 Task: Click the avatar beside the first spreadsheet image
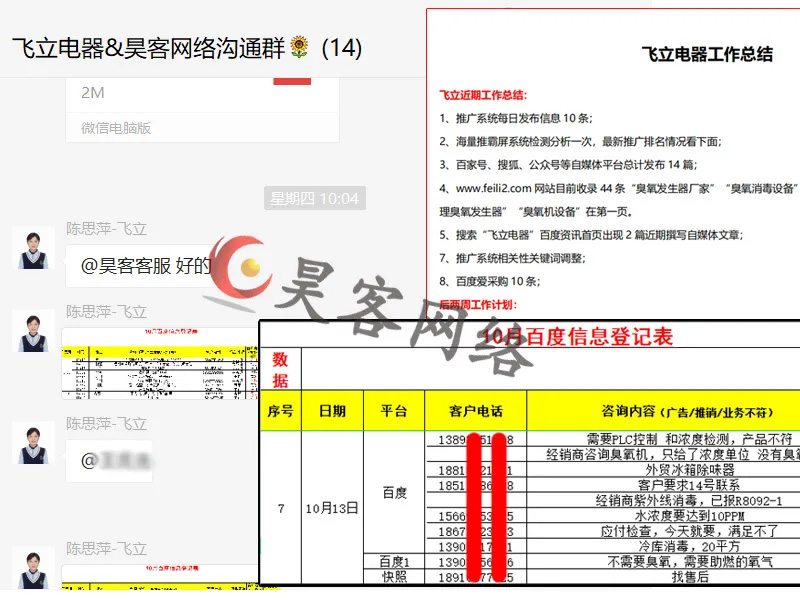point(37,330)
